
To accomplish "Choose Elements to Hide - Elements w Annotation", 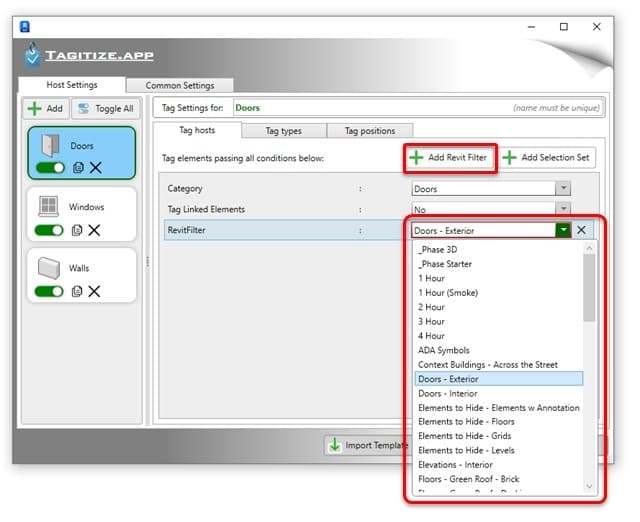I will 499,408.
